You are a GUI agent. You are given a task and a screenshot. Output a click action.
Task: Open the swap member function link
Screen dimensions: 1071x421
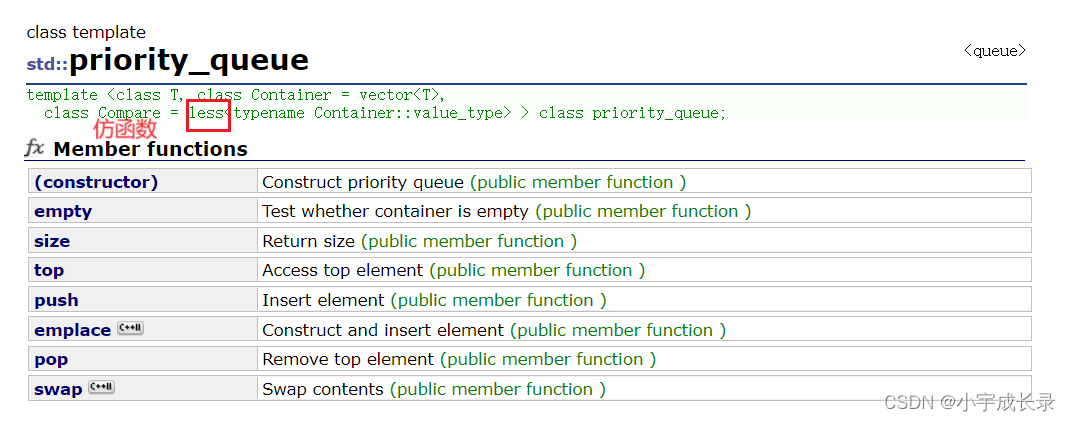pyautogui.click(x=58, y=390)
